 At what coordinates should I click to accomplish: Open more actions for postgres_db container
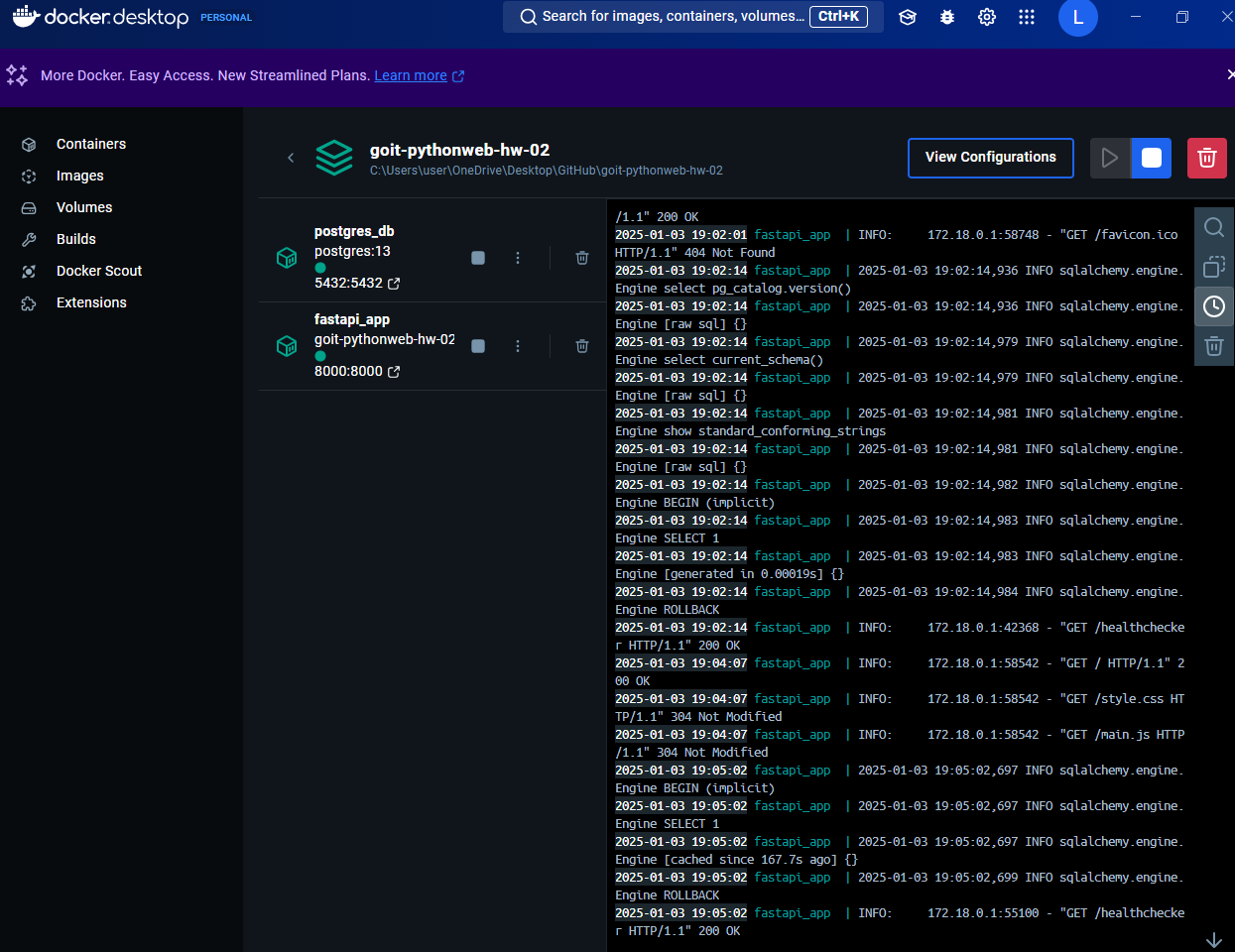tap(518, 258)
